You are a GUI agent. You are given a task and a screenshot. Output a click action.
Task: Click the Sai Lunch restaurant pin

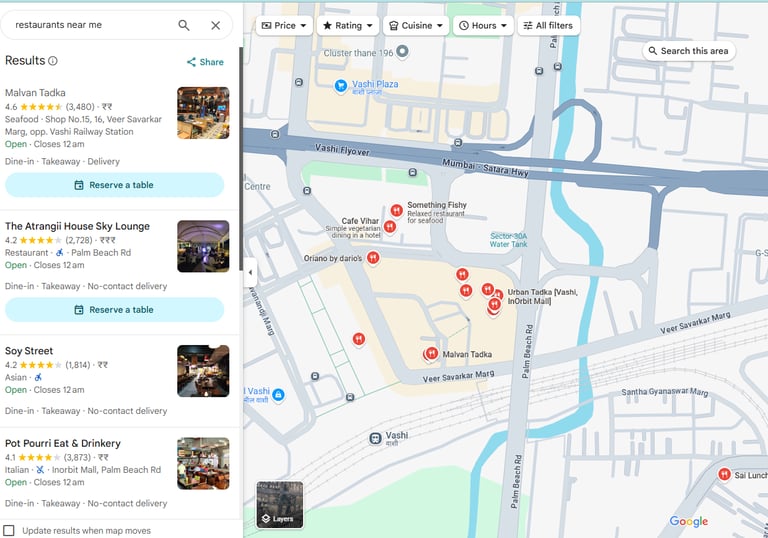pyautogui.click(x=724, y=474)
